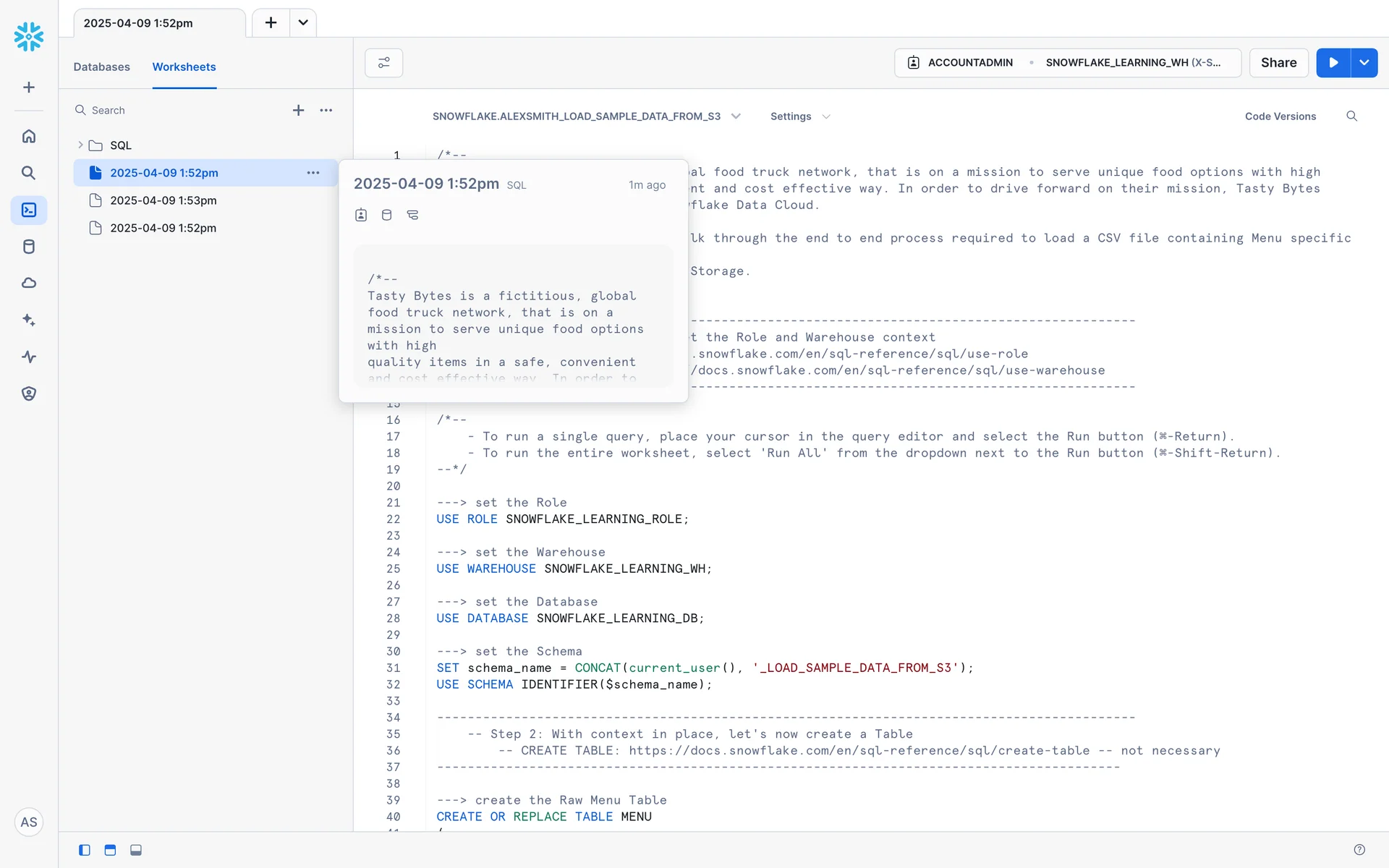Image resolution: width=1389 pixels, height=868 pixels.
Task: Open the Run options dropdown arrow
Action: [x=1364, y=63]
